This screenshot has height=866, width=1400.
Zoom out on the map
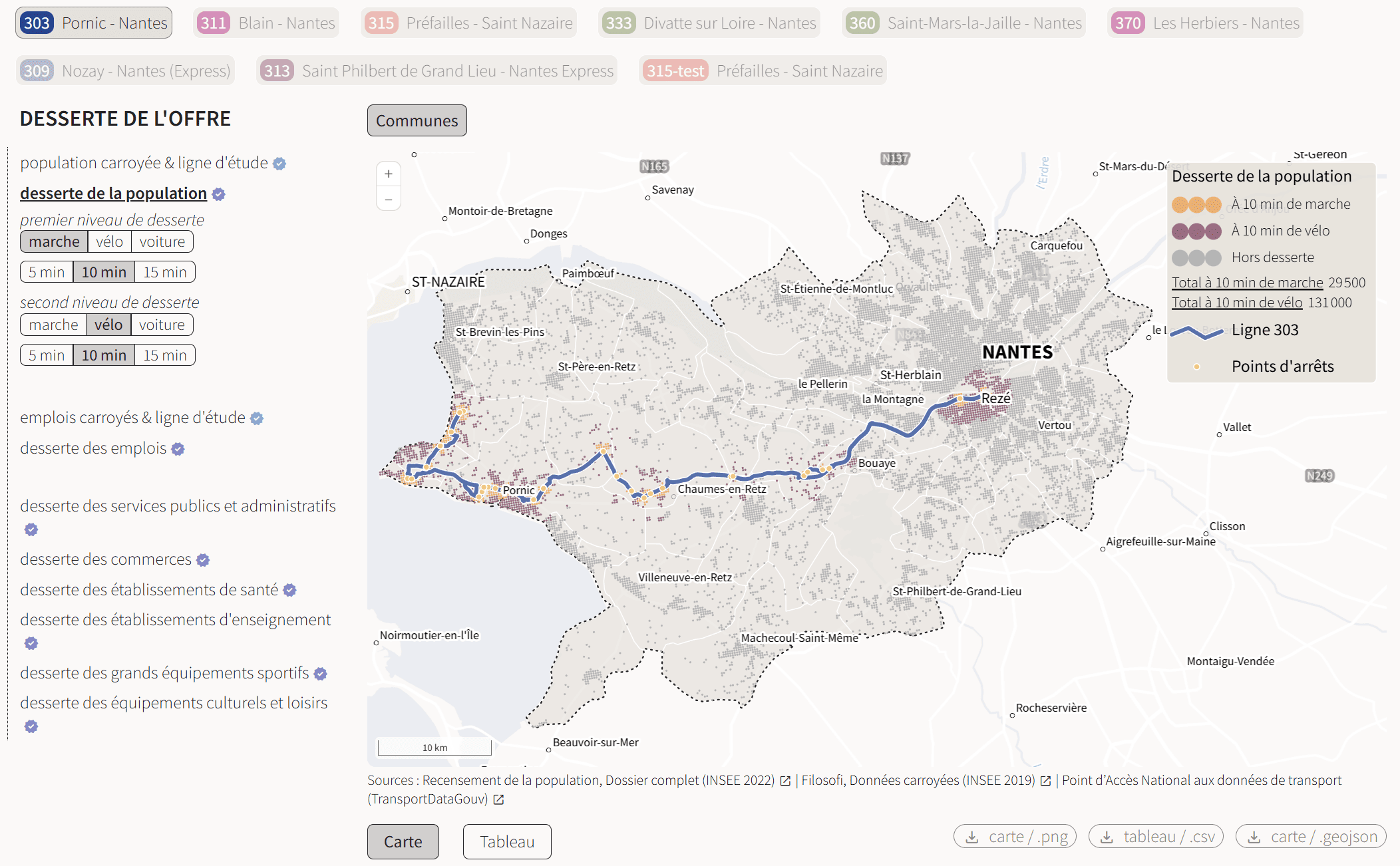pos(389,199)
